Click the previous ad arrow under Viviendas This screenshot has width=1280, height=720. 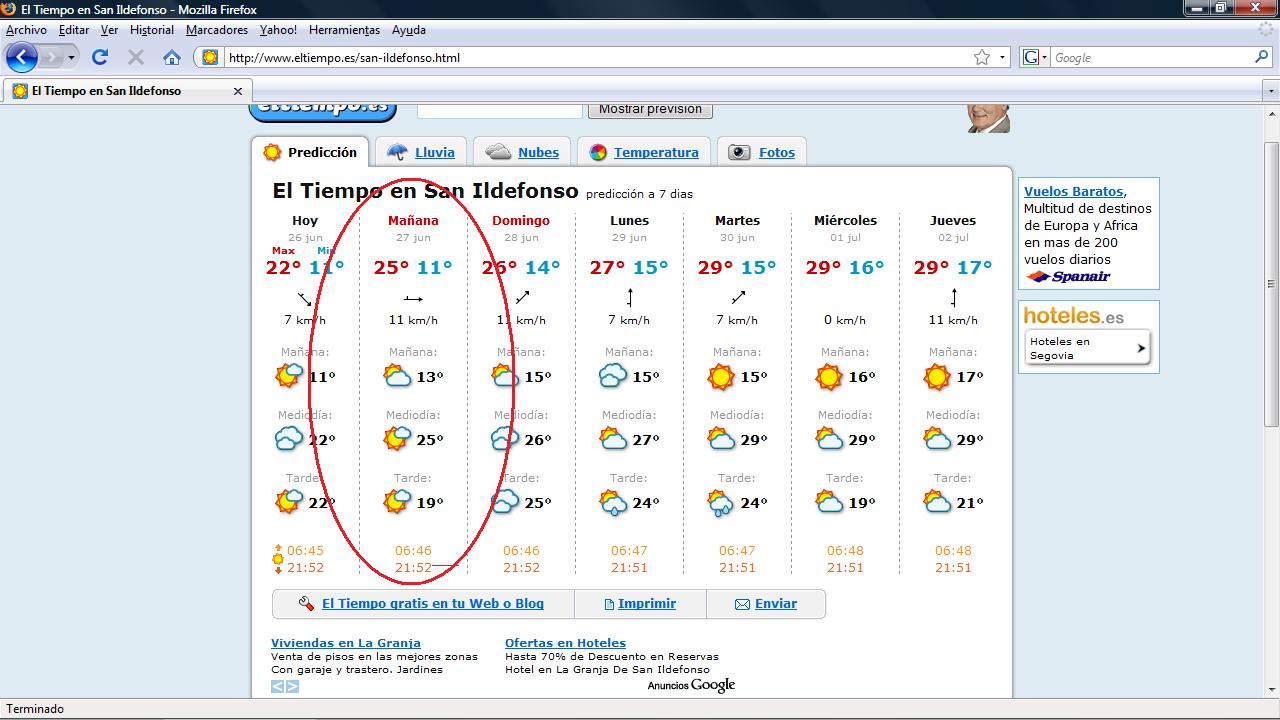pyautogui.click(x=278, y=686)
